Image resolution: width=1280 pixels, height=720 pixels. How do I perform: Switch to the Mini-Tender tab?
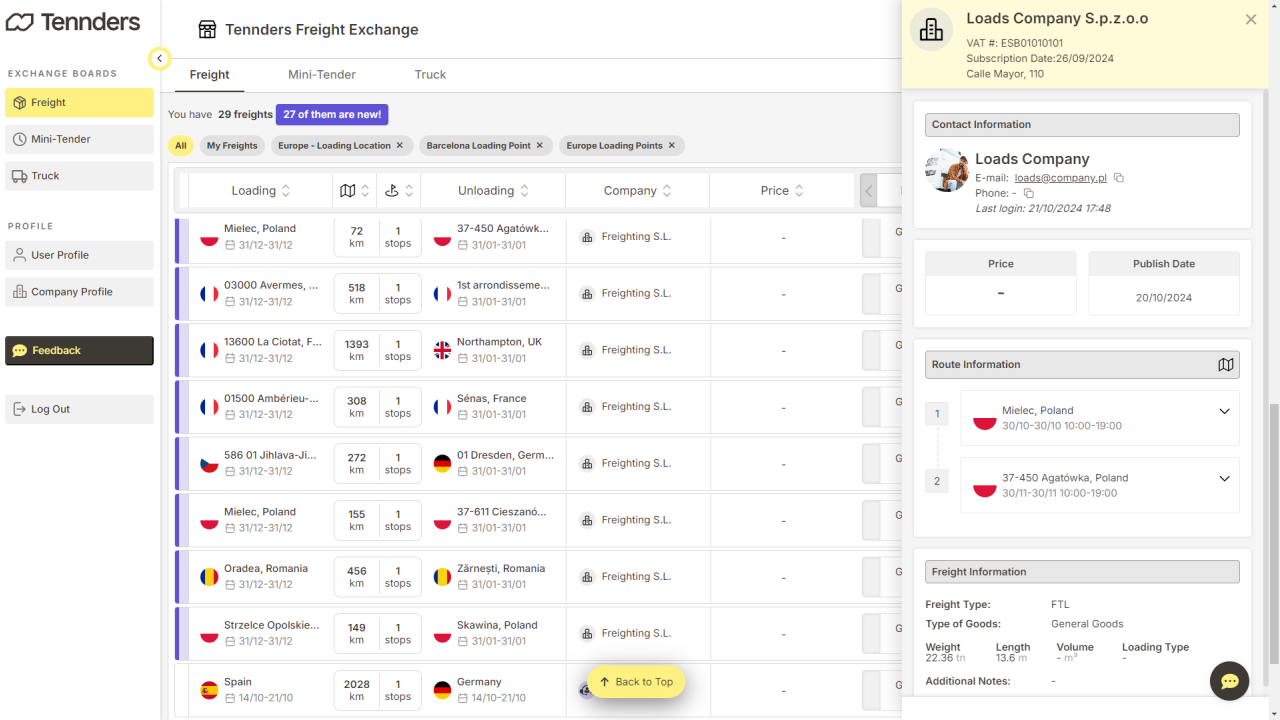coord(322,75)
